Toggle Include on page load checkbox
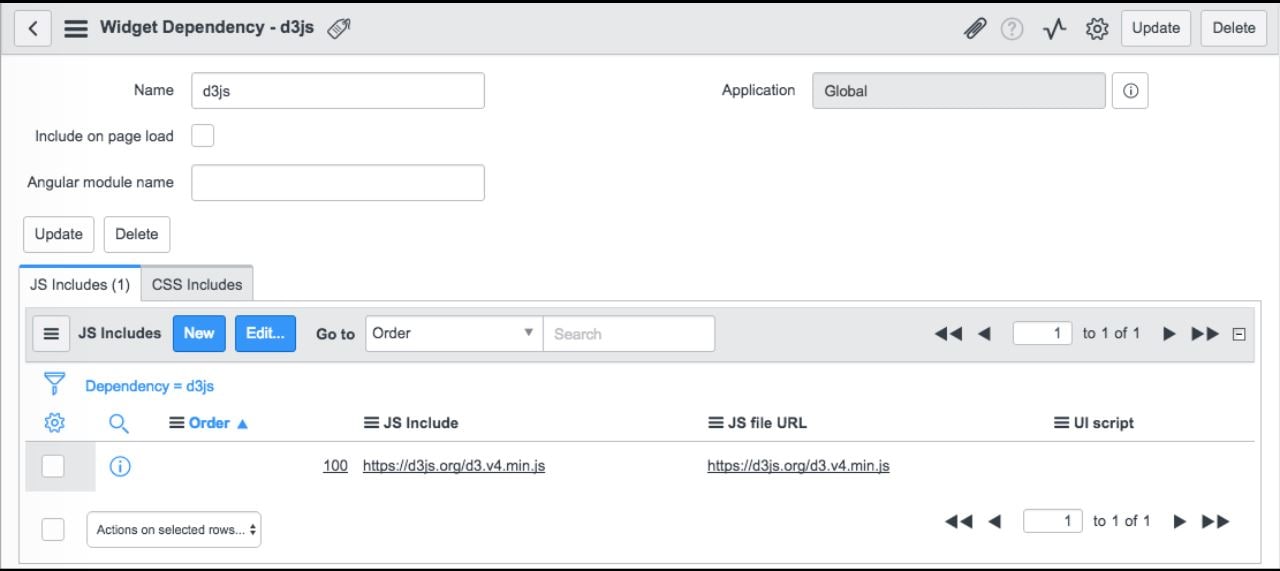 coord(203,136)
